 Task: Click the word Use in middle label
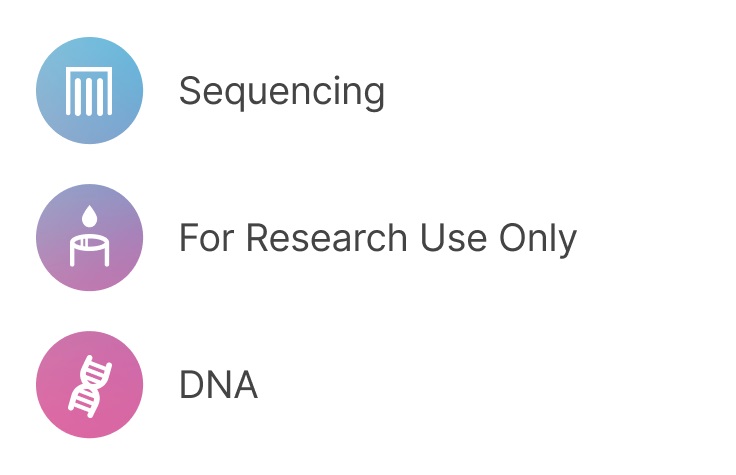(453, 238)
